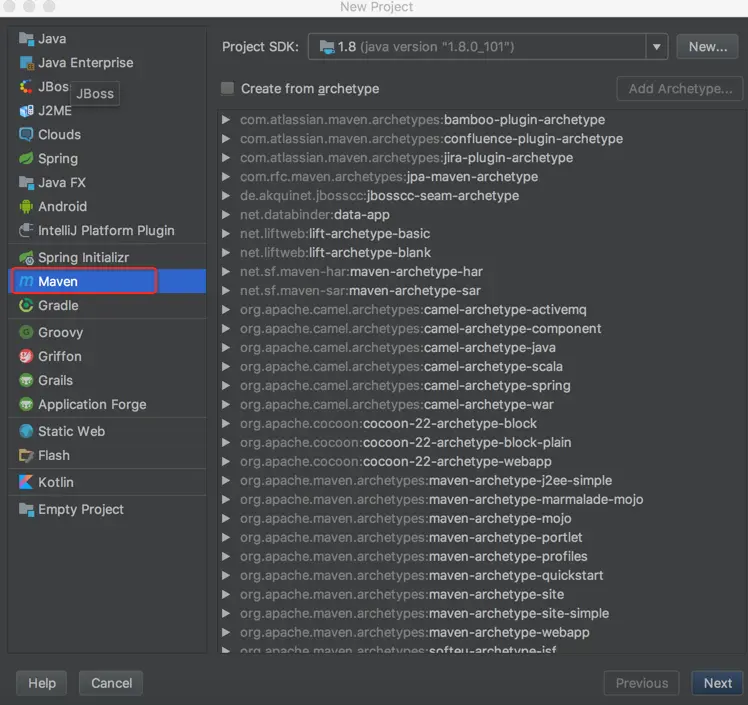Expand maven-archetype-webapp triangle

pyautogui.click(x=226, y=632)
